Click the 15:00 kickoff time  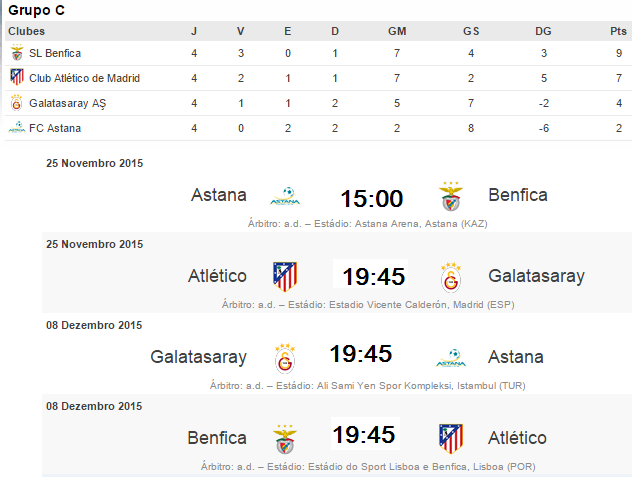pos(371,198)
